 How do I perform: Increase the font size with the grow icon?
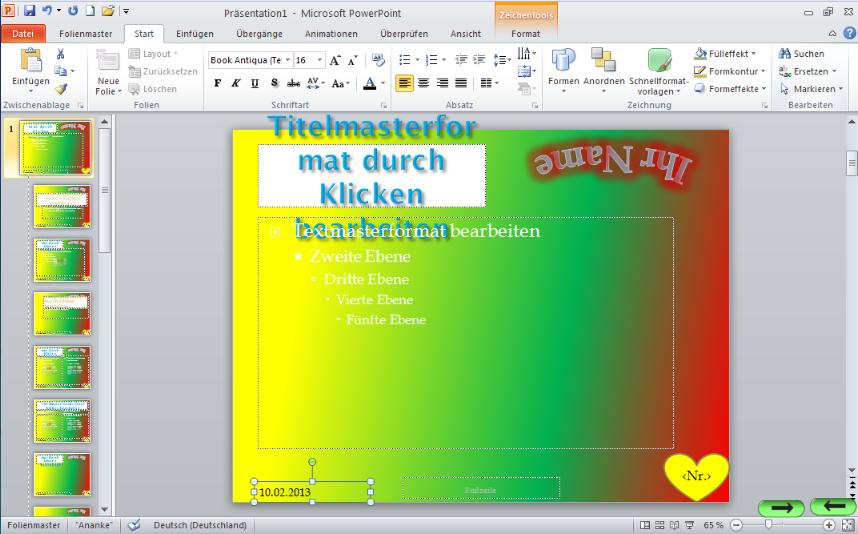click(x=335, y=60)
